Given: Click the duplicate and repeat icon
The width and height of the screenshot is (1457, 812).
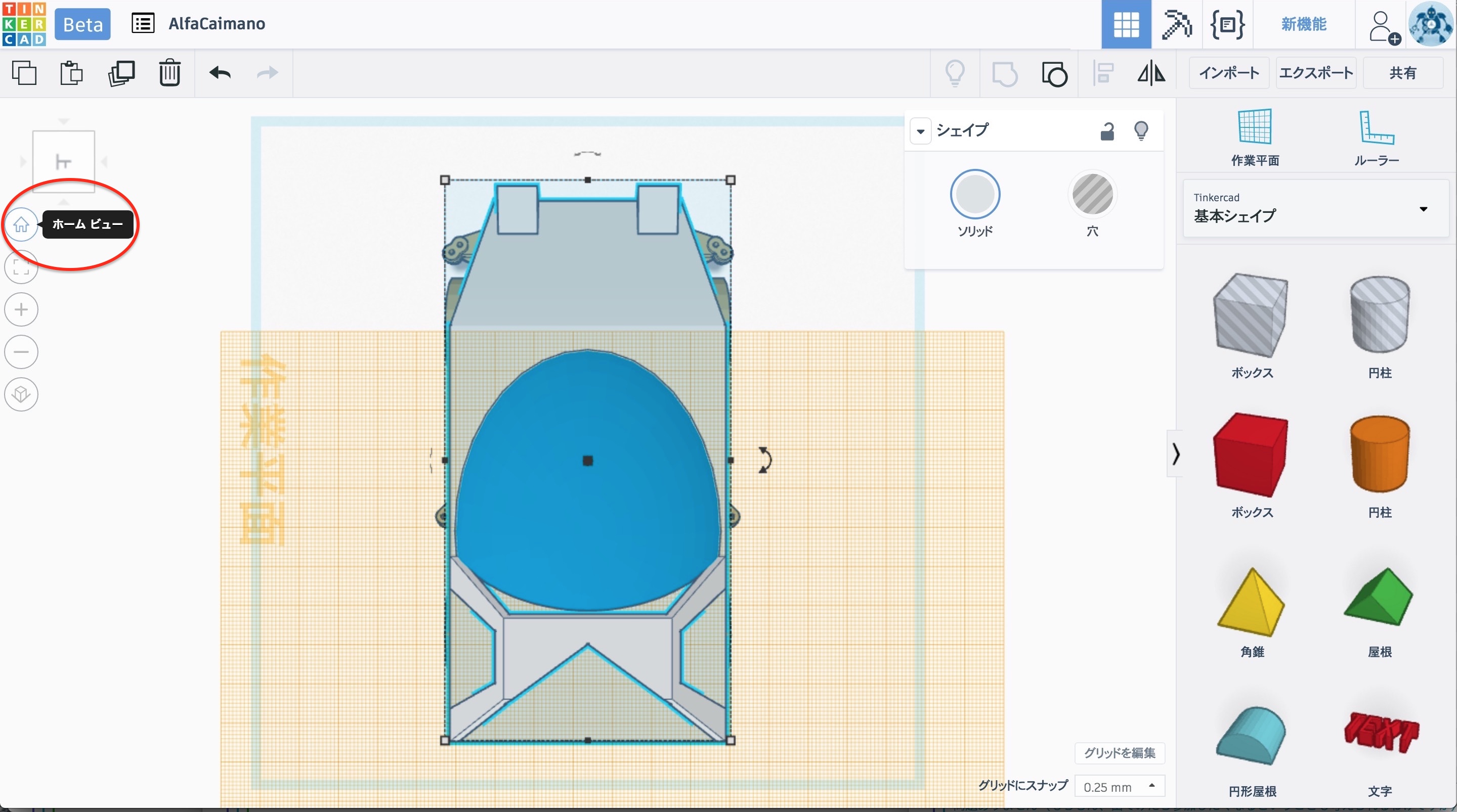Looking at the screenshot, I should point(121,73).
